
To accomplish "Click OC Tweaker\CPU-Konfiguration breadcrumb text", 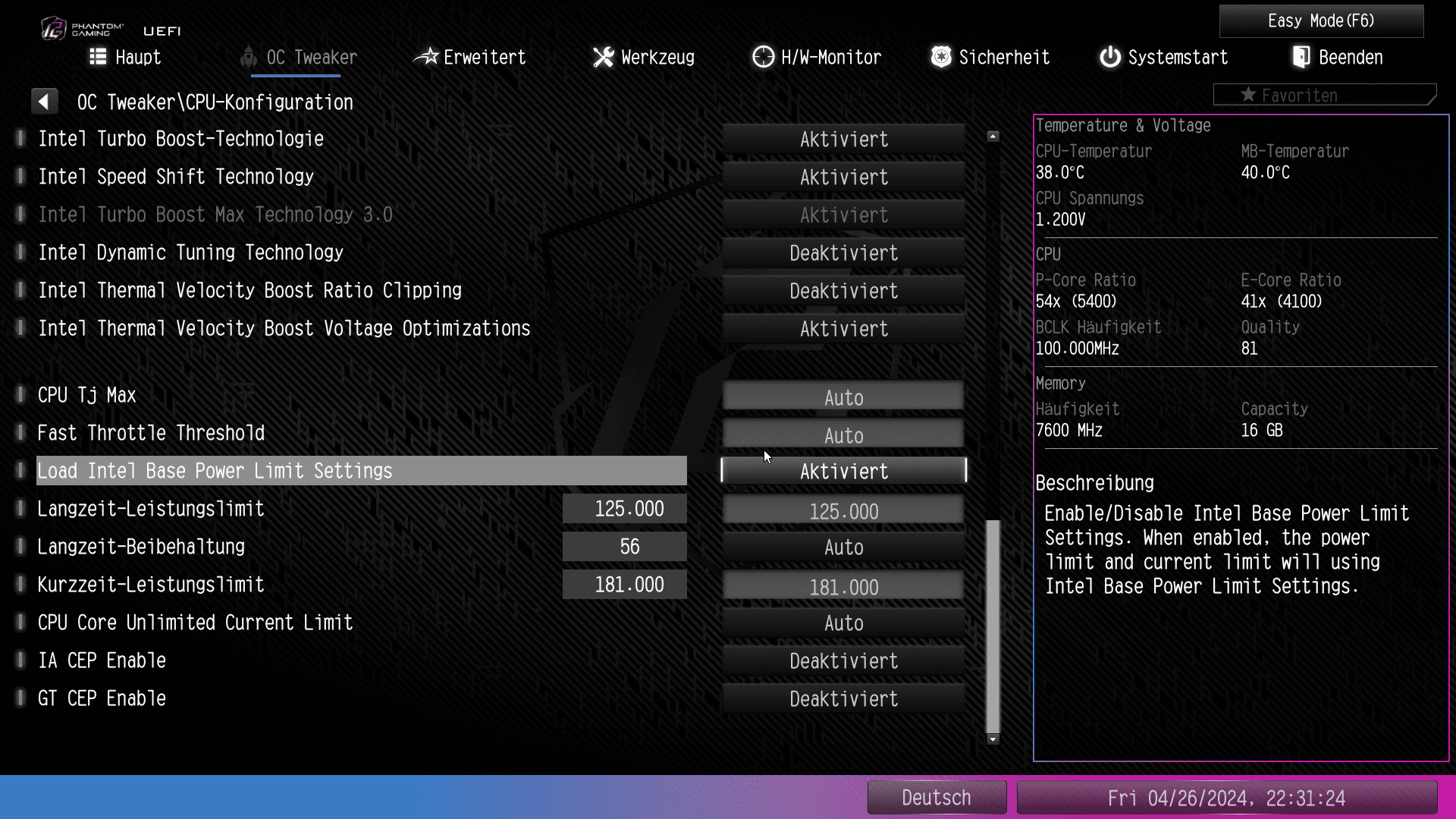I will [215, 102].
